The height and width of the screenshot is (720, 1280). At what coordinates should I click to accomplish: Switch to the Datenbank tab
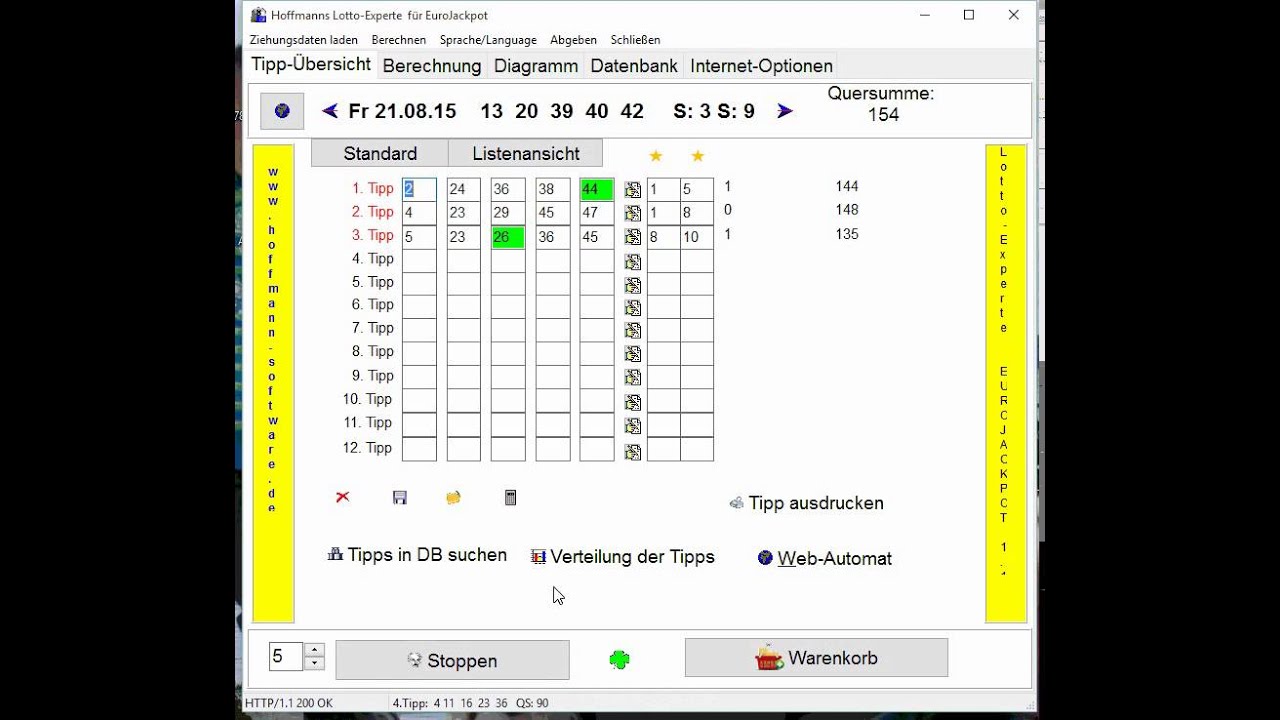[634, 66]
